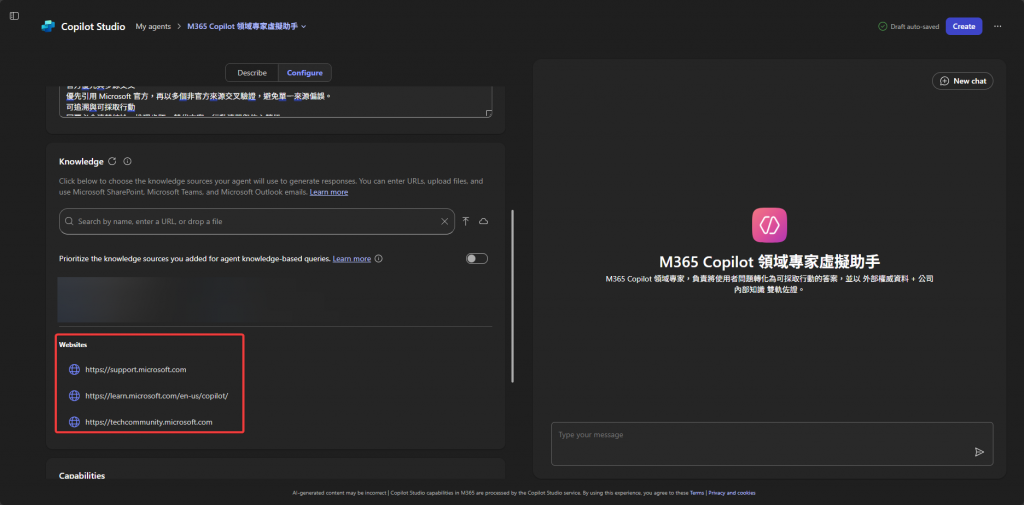
Task: Click the agent avatar icon in preview
Action: [769, 225]
